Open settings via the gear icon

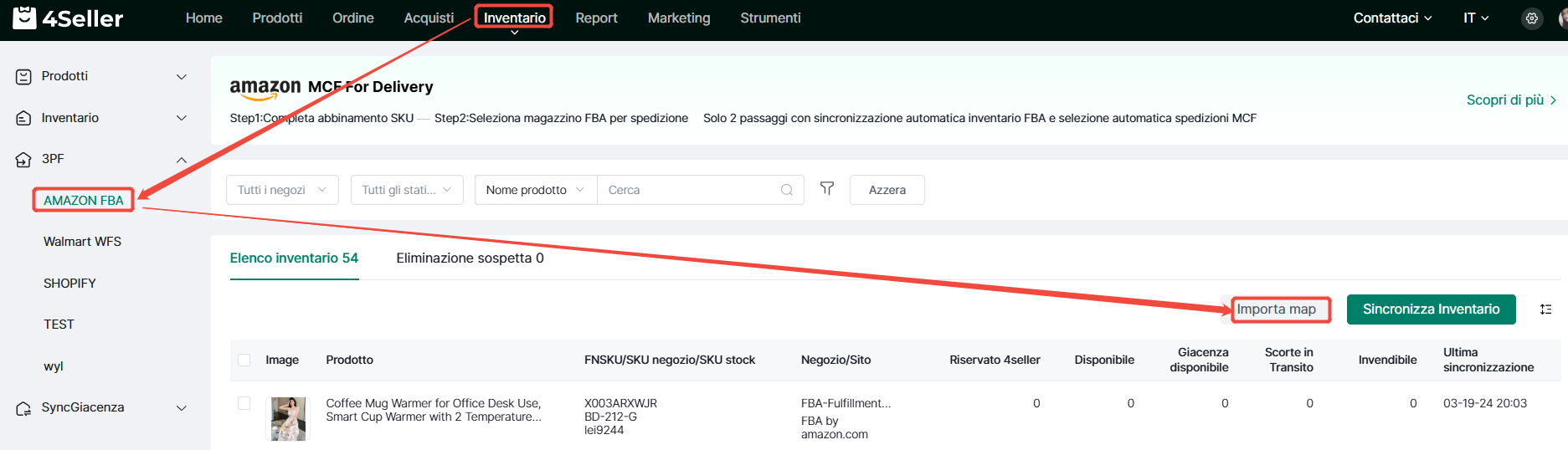coord(1531,18)
